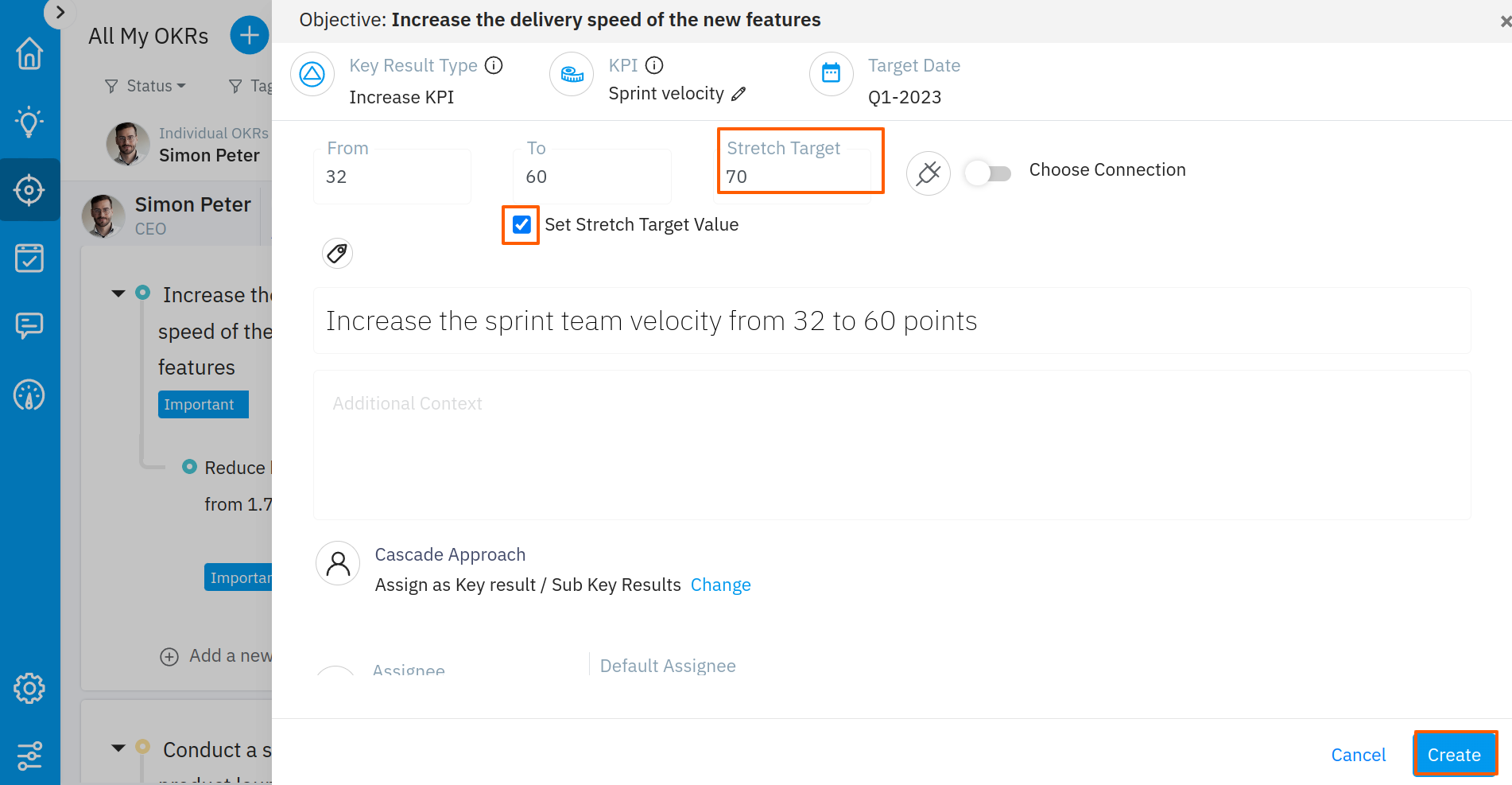Viewport: 1512px width, 785px height.
Task: Open the Conversations chat icon in sidebar
Action: pyautogui.click(x=29, y=325)
